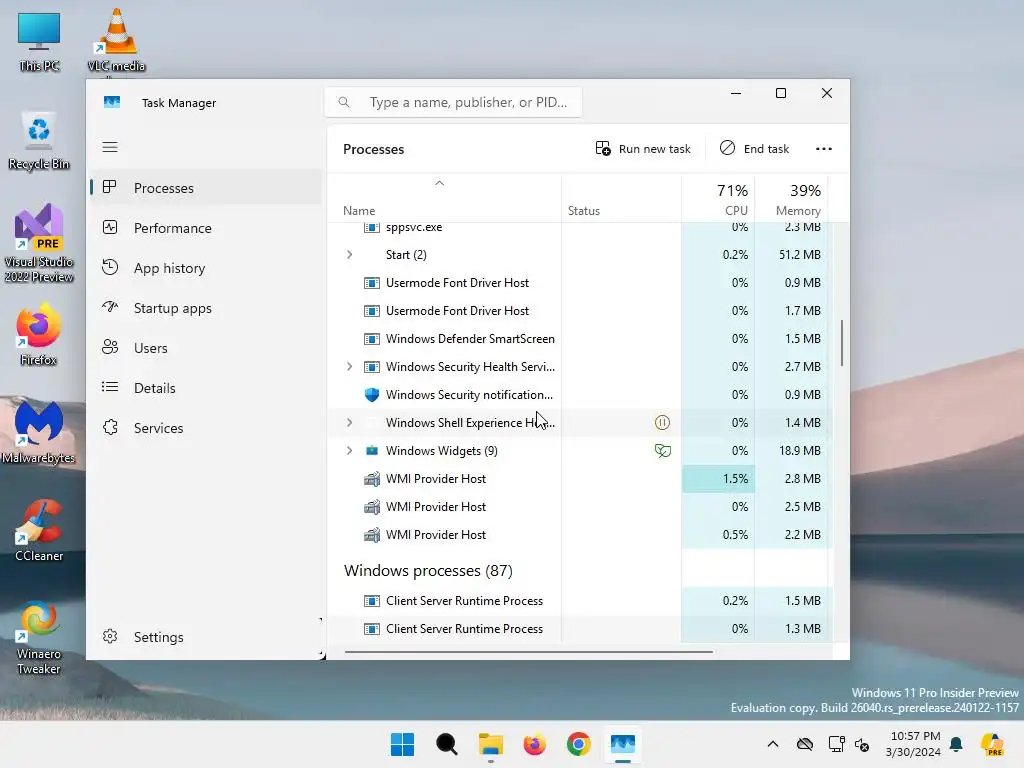Open the Services page
The height and width of the screenshot is (768, 1024).
click(206, 428)
